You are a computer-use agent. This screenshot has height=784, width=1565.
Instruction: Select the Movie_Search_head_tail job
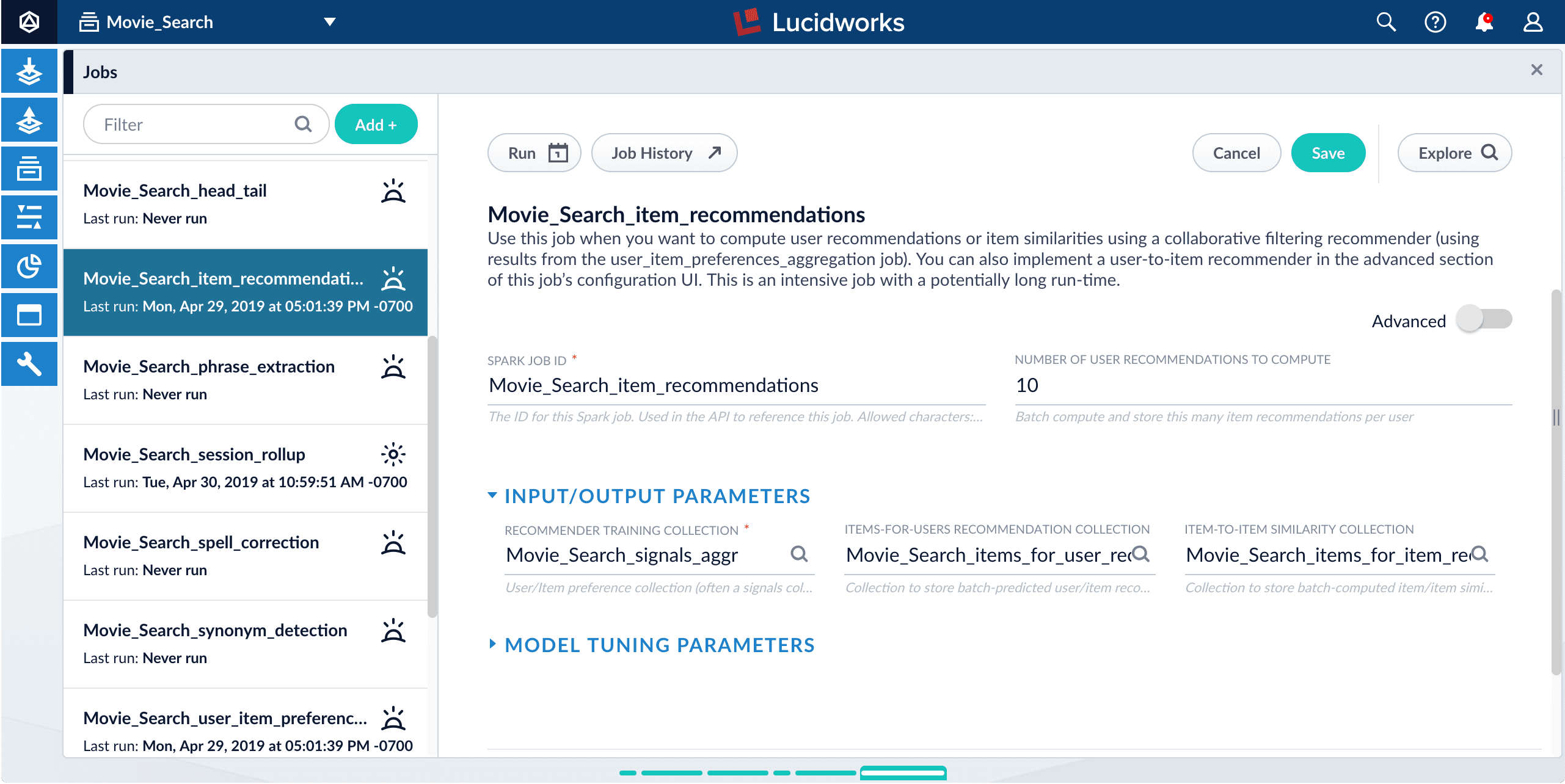246,205
